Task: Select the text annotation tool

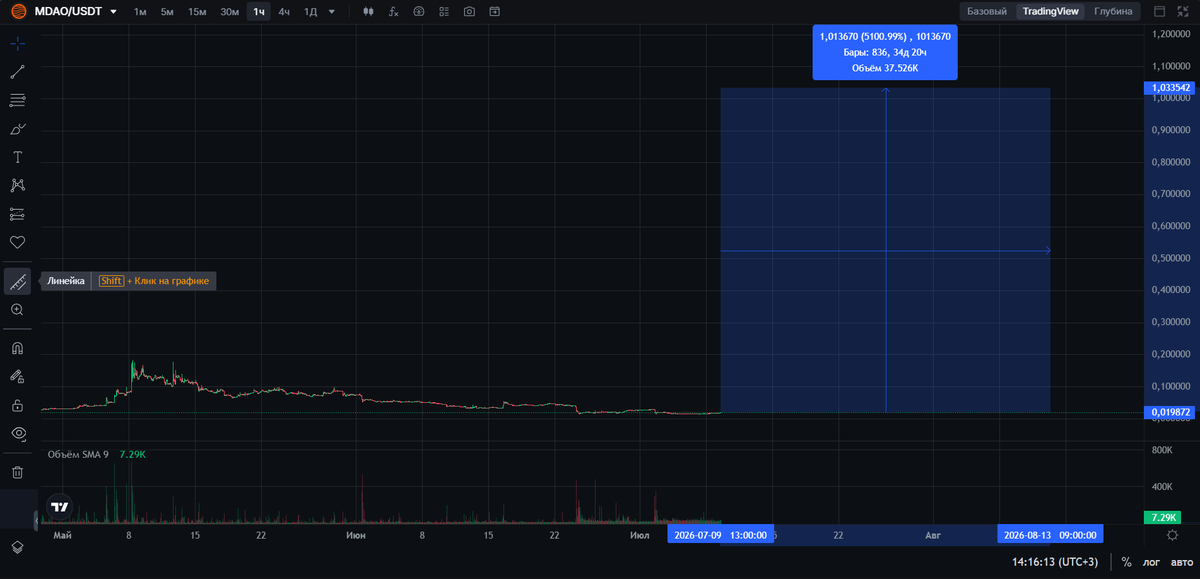Action: pos(17,157)
